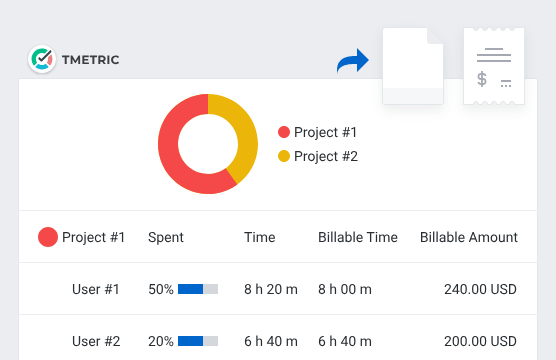Click the TMETRIC brand name text
This screenshot has width=556, height=360.
(90, 60)
